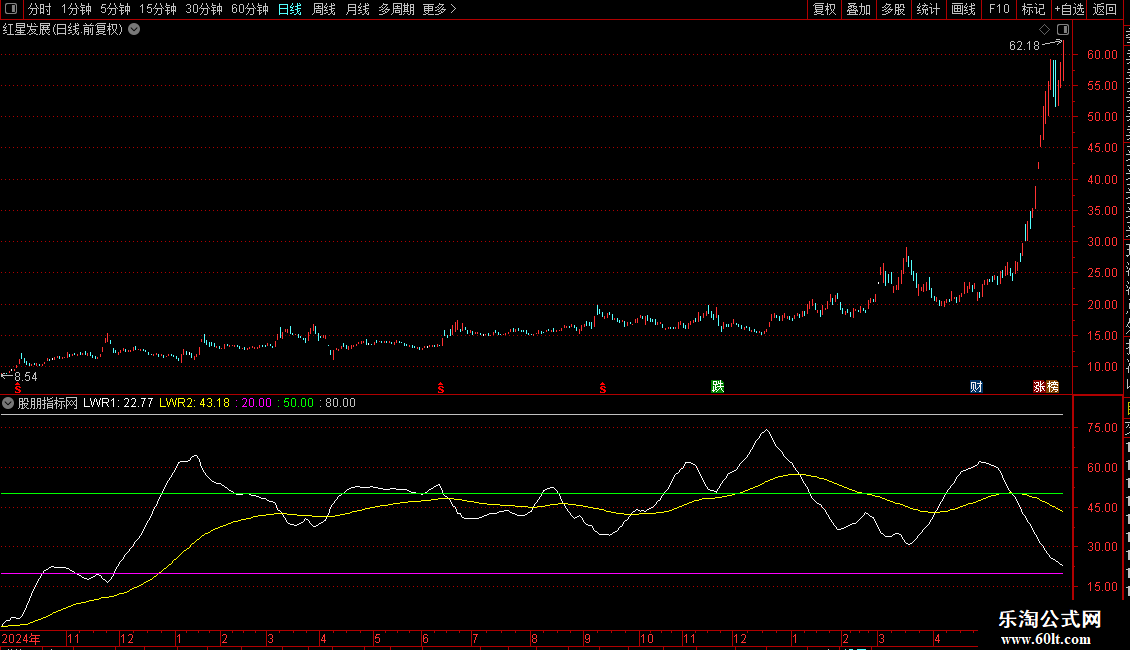Click the 标记 mark button
Image resolution: width=1130 pixels, height=650 pixels.
click(x=1033, y=9)
